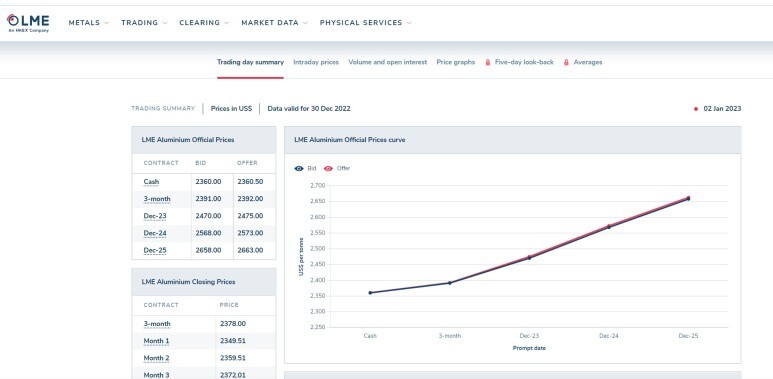Screen dimensions: 773x379
Task: Click the BID column header
Action: coord(201,163)
